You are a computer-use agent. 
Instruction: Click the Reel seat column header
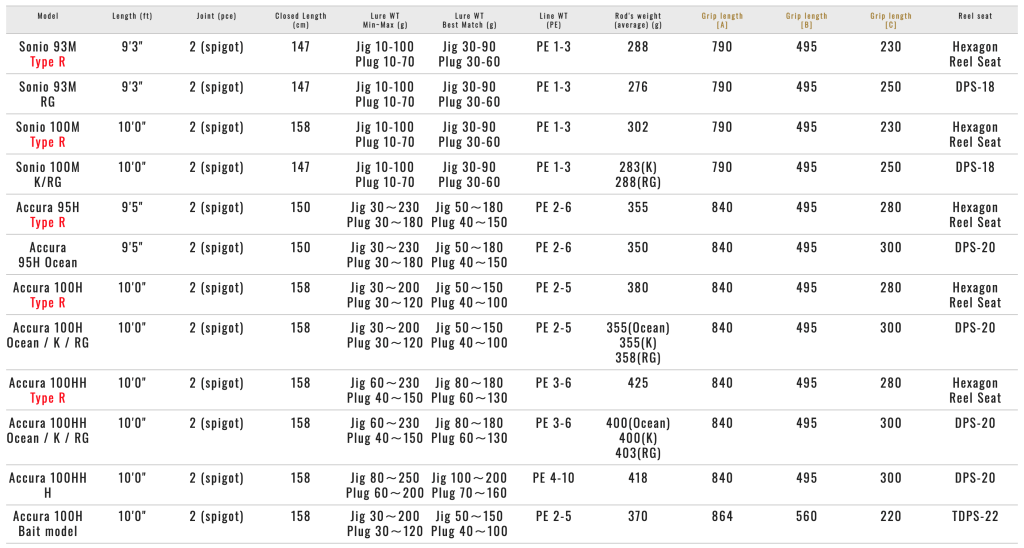(974, 17)
